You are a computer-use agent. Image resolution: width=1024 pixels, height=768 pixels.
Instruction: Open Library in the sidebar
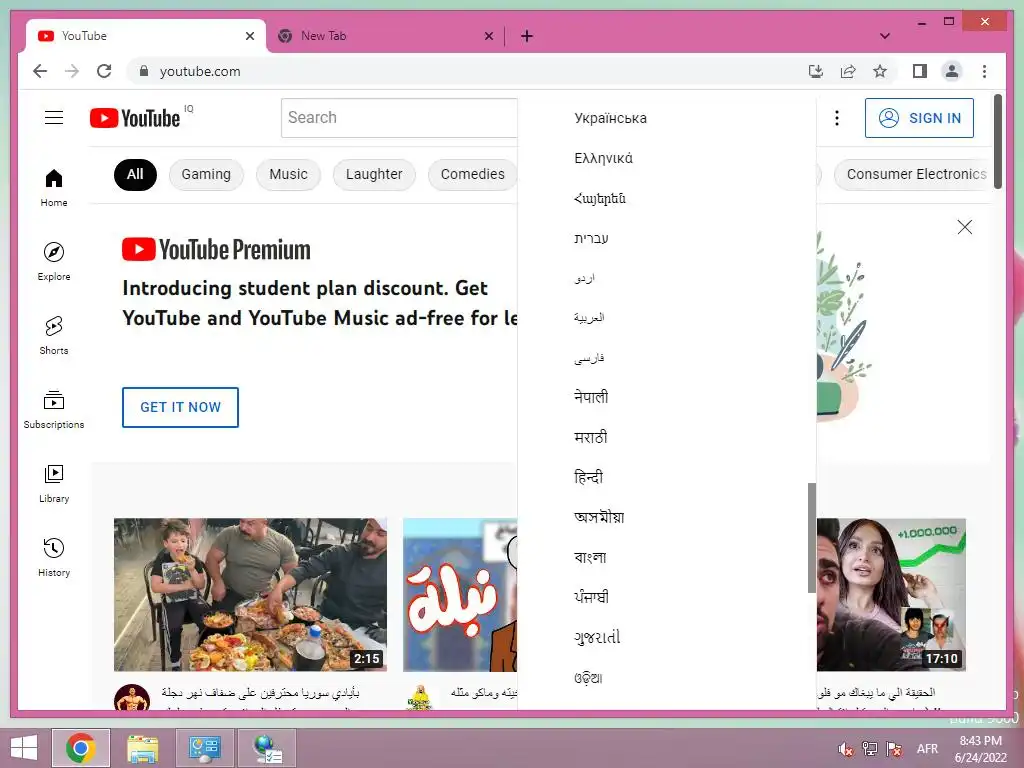tap(54, 483)
